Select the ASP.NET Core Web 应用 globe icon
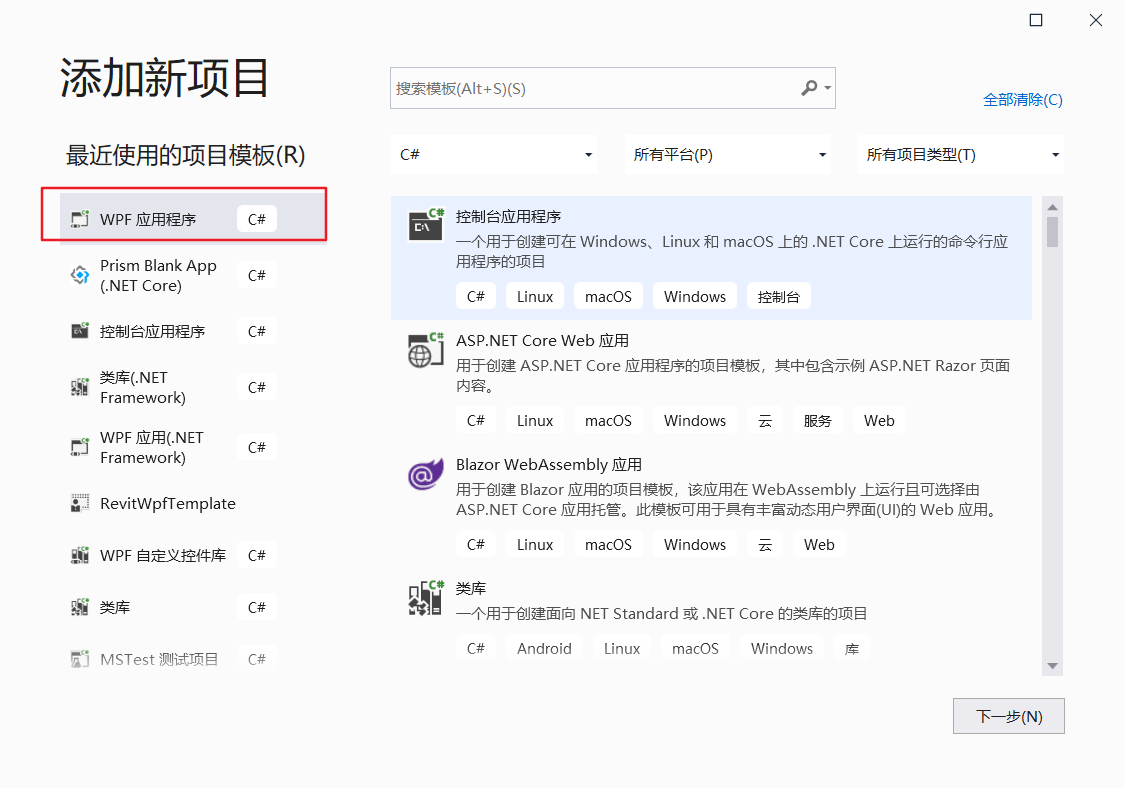 [426, 350]
